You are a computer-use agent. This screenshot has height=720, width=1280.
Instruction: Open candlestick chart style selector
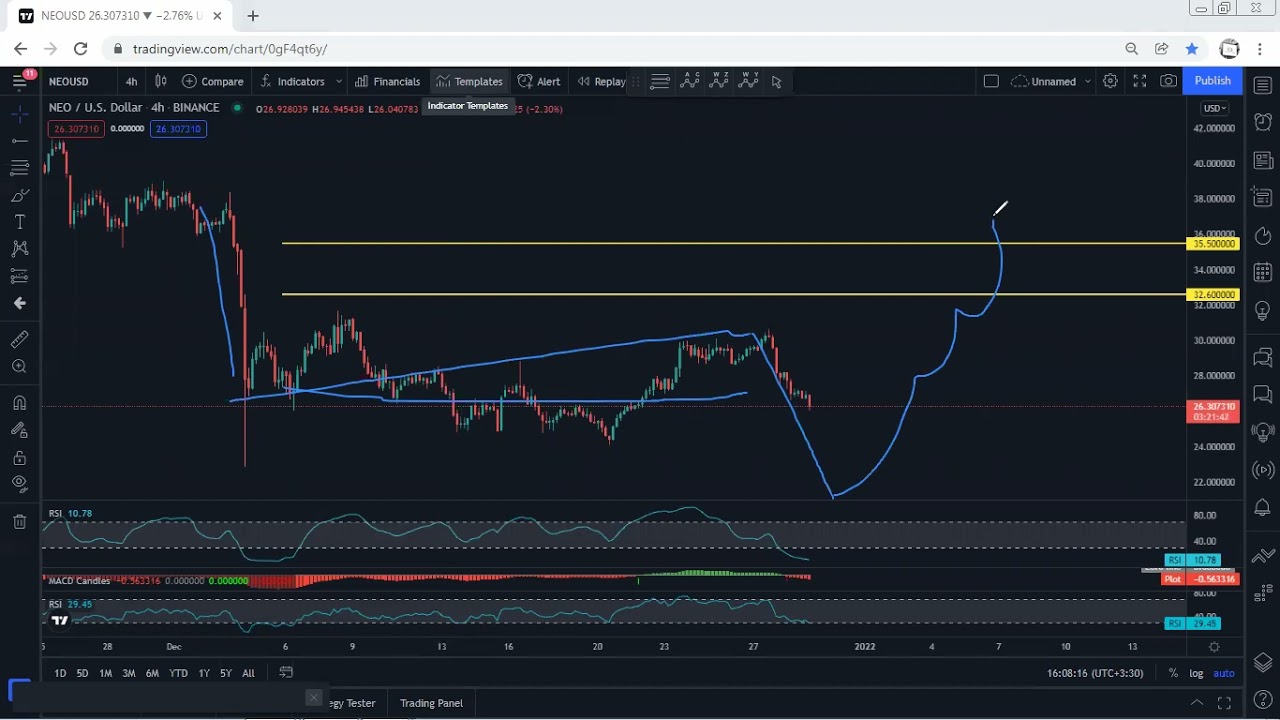(x=160, y=81)
